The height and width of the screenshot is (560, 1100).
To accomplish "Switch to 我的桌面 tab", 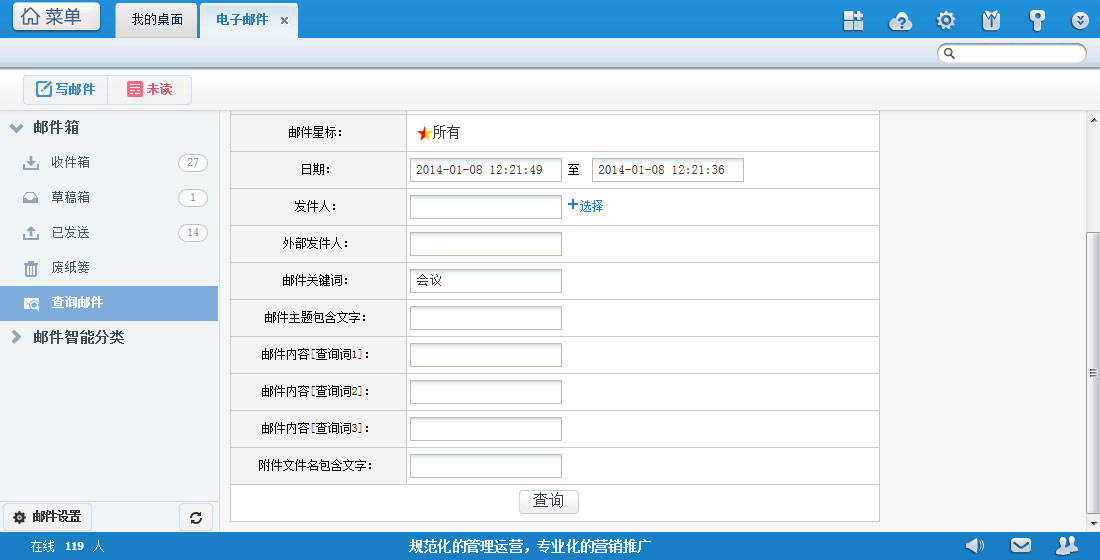I will pyautogui.click(x=157, y=20).
